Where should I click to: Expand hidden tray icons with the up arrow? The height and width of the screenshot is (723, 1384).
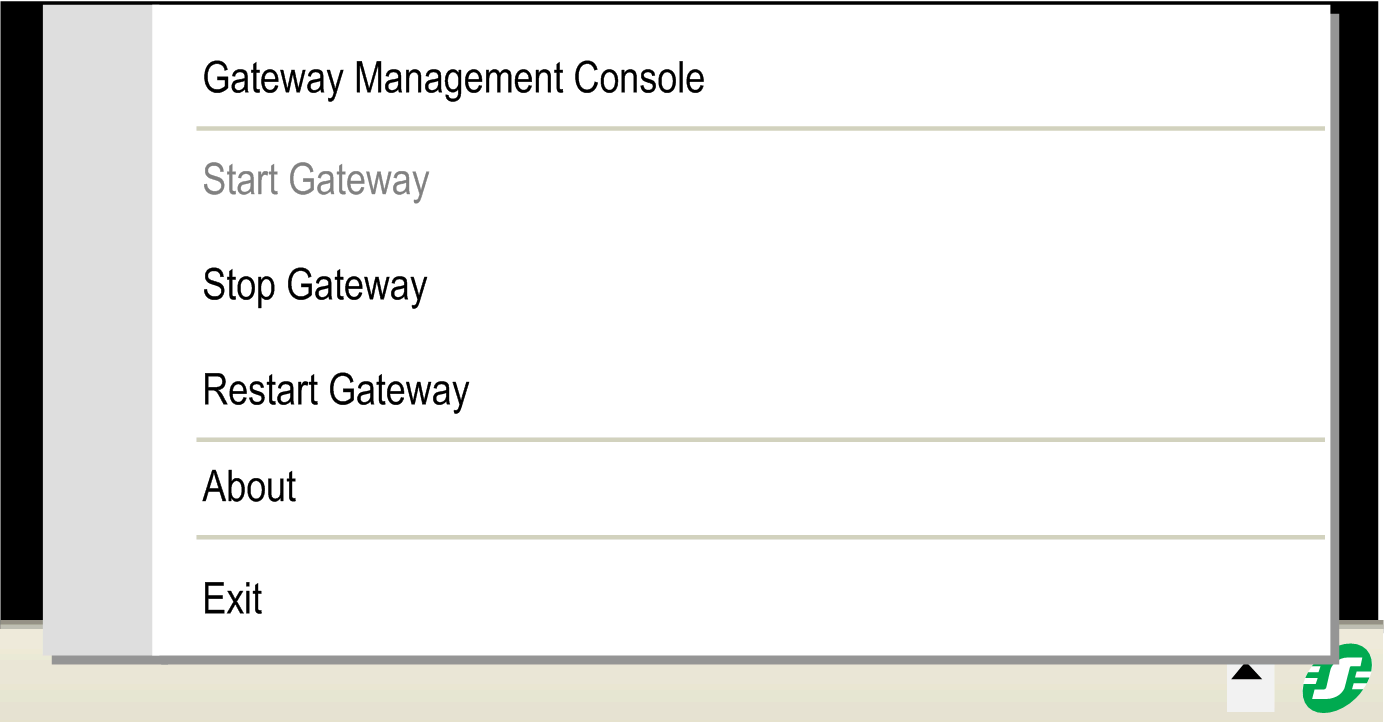1249,676
